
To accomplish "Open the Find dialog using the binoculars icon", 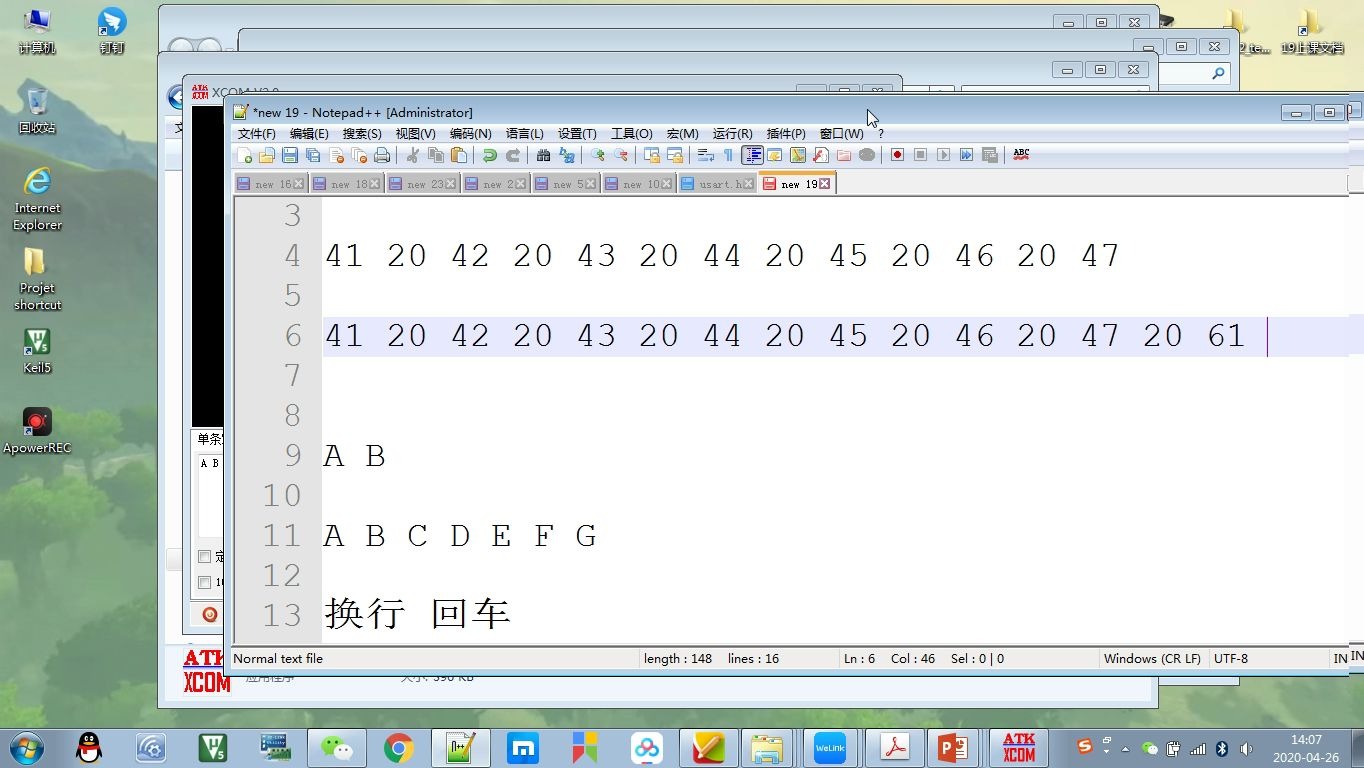I will (x=543, y=155).
